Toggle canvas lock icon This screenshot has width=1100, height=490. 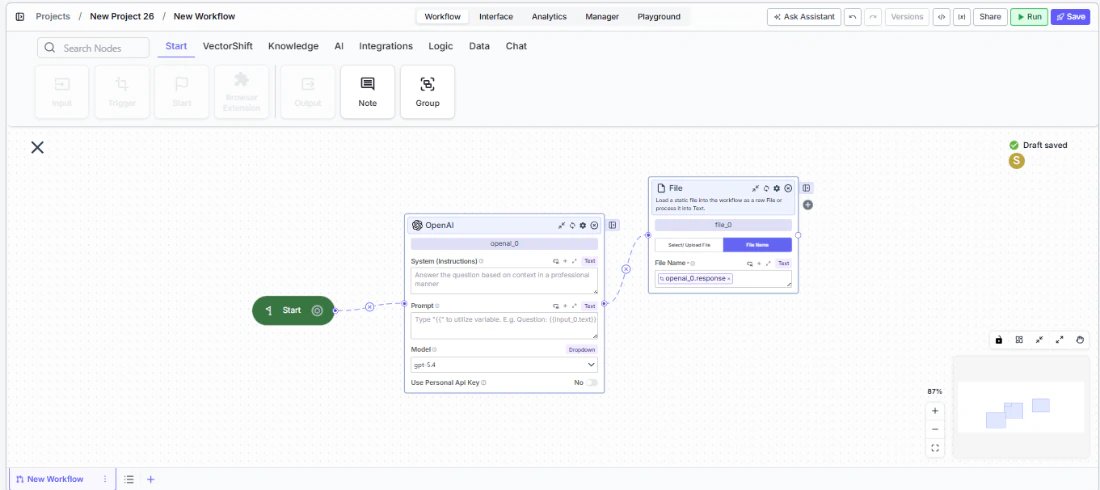pos(999,340)
